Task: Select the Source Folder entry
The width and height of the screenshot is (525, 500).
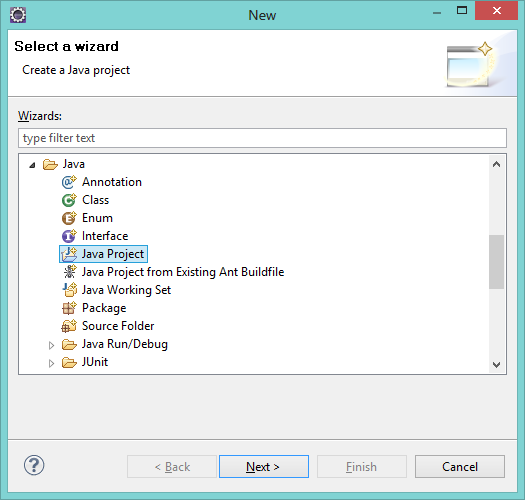Action: [x=118, y=326]
